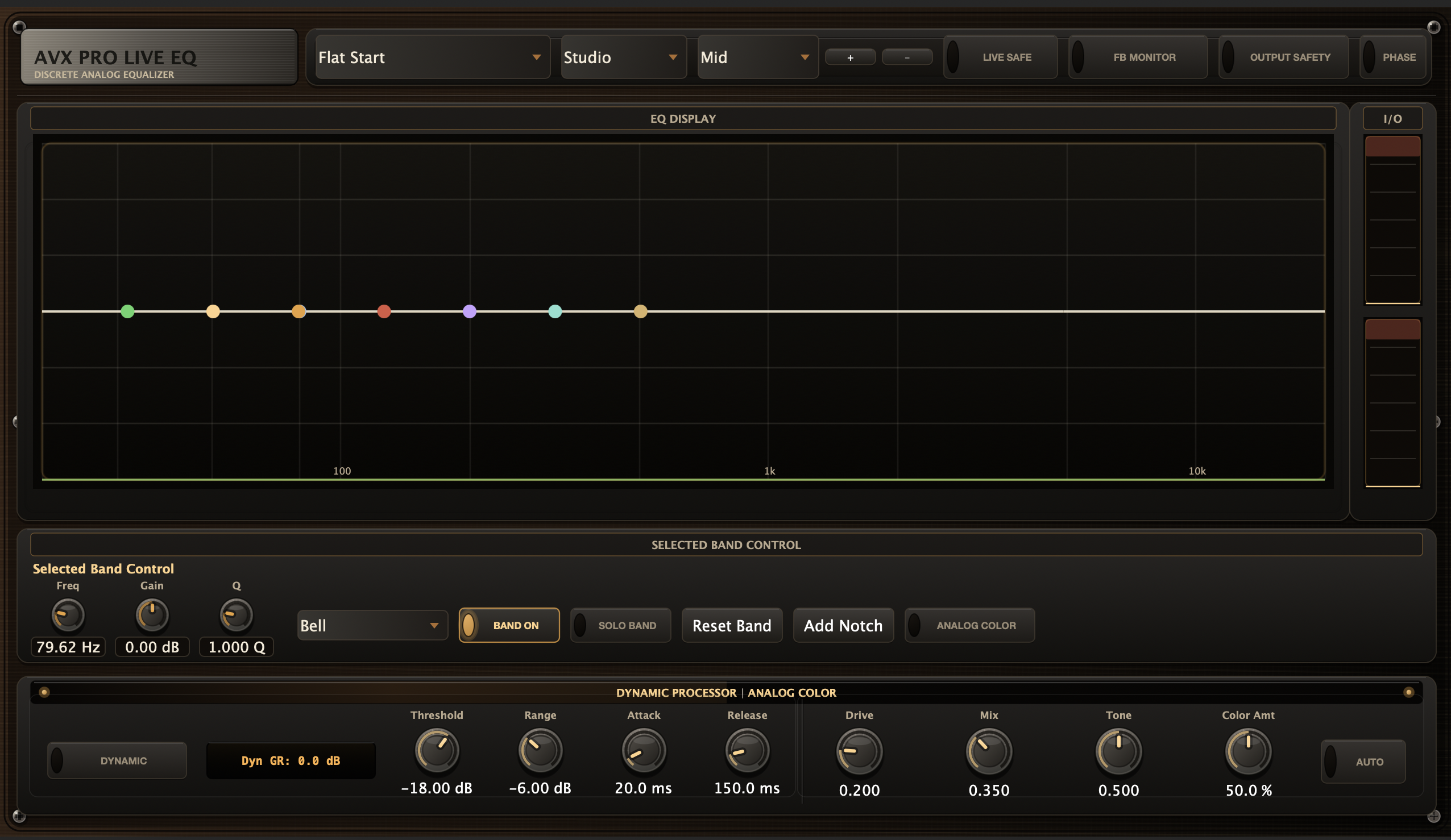This screenshot has height=840, width=1451.
Task: Click the 0.00 dB gain field
Action: pos(152,647)
